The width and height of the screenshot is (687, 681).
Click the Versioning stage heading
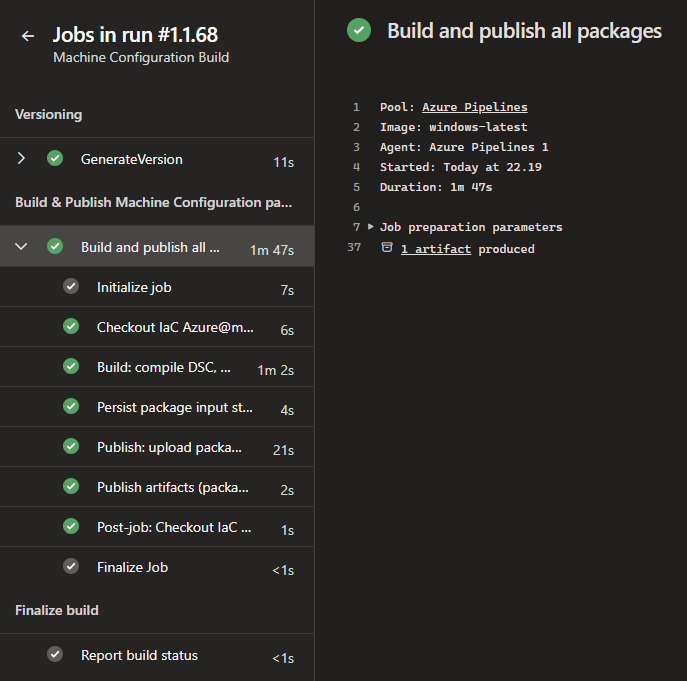(x=49, y=114)
